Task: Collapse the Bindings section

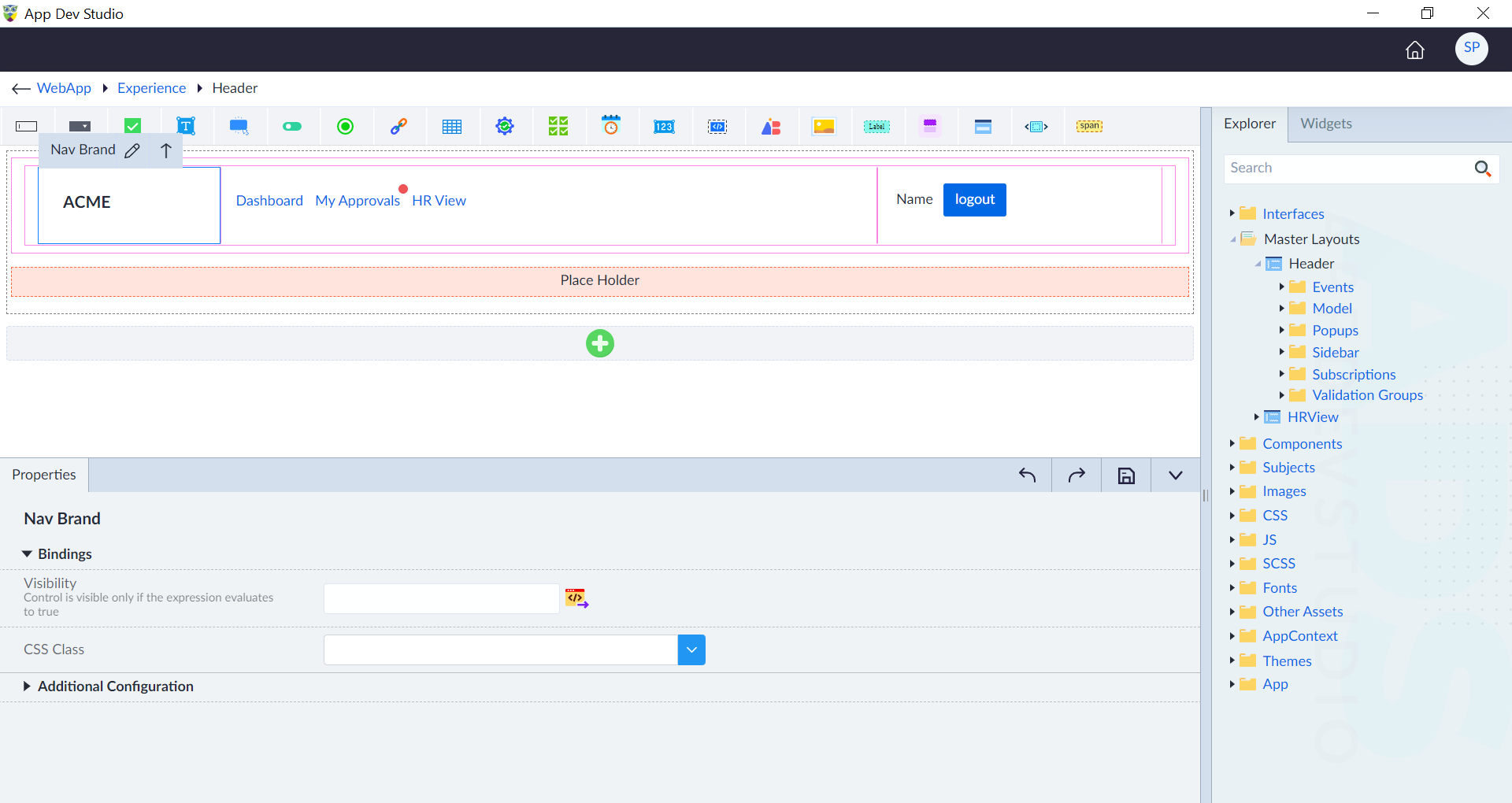Action: [x=27, y=554]
